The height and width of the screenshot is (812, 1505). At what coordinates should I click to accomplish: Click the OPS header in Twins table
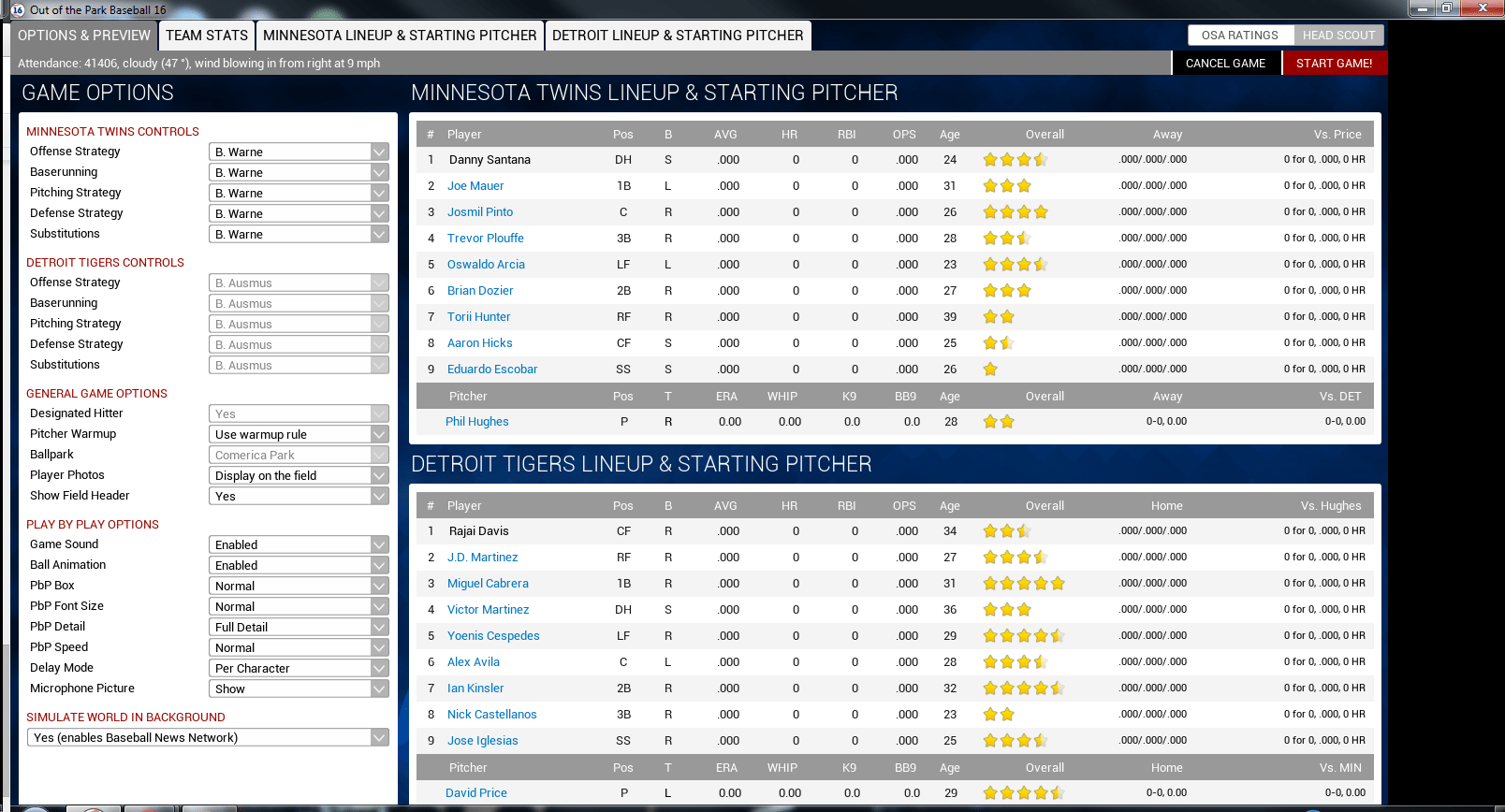coord(904,135)
